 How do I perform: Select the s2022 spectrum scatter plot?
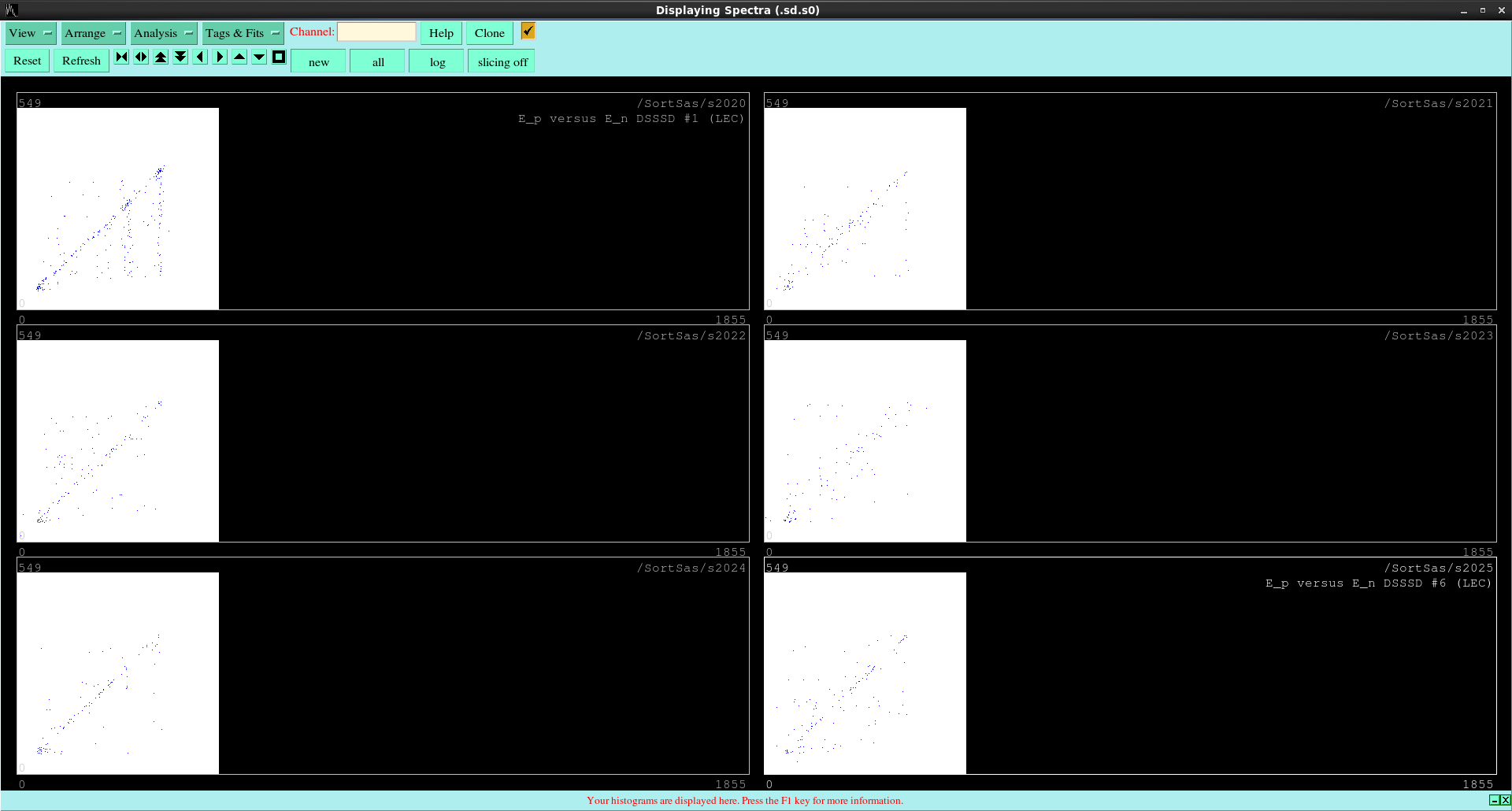[x=118, y=441]
